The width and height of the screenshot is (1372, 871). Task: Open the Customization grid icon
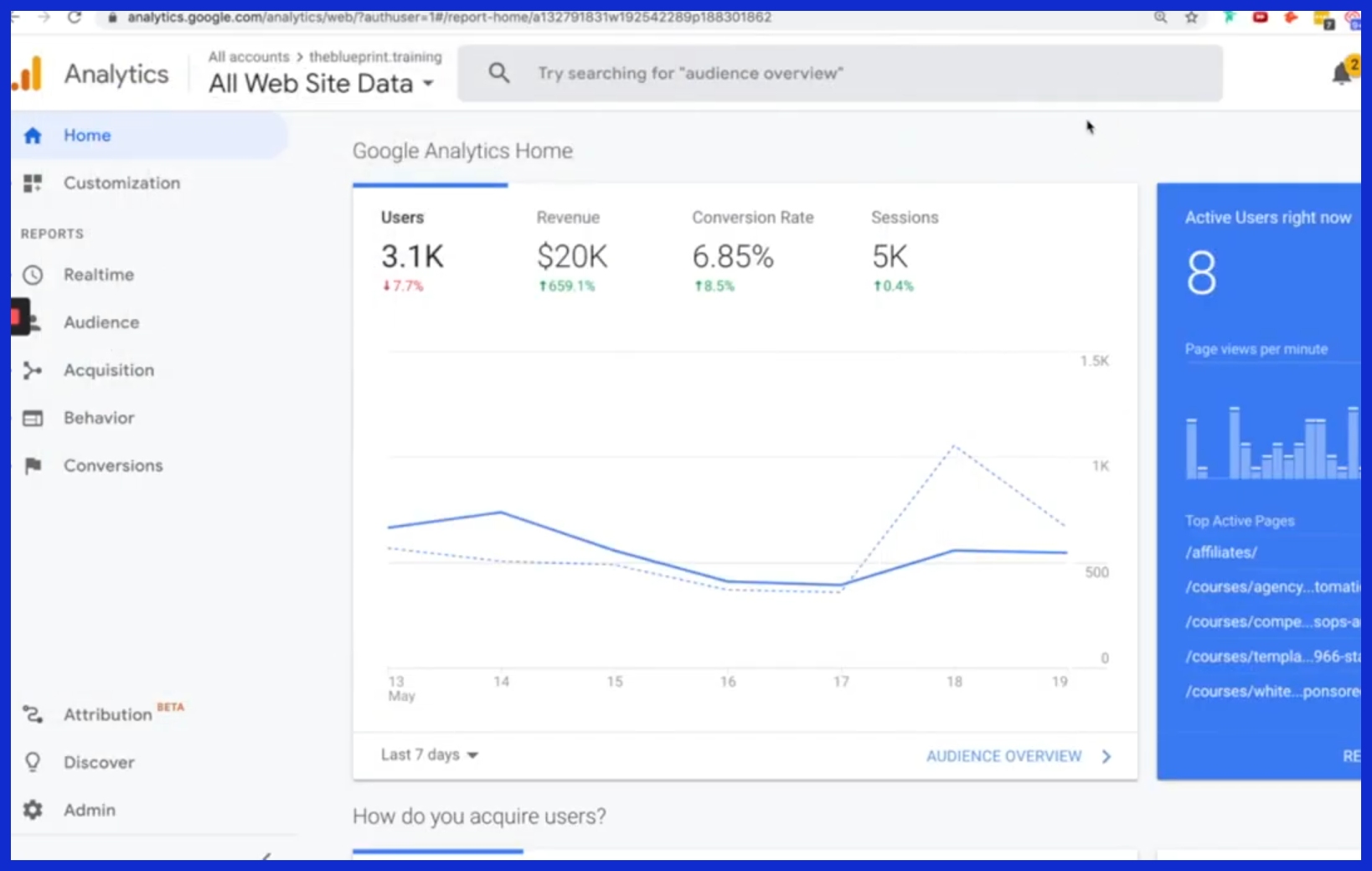point(33,183)
